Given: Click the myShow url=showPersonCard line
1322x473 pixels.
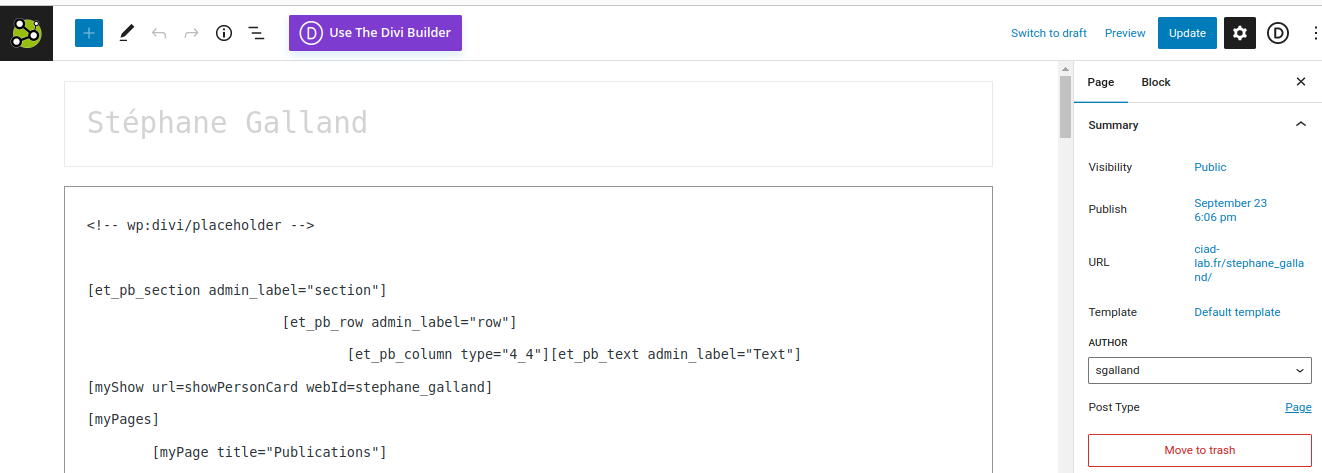Looking at the screenshot, I should [290, 387].
